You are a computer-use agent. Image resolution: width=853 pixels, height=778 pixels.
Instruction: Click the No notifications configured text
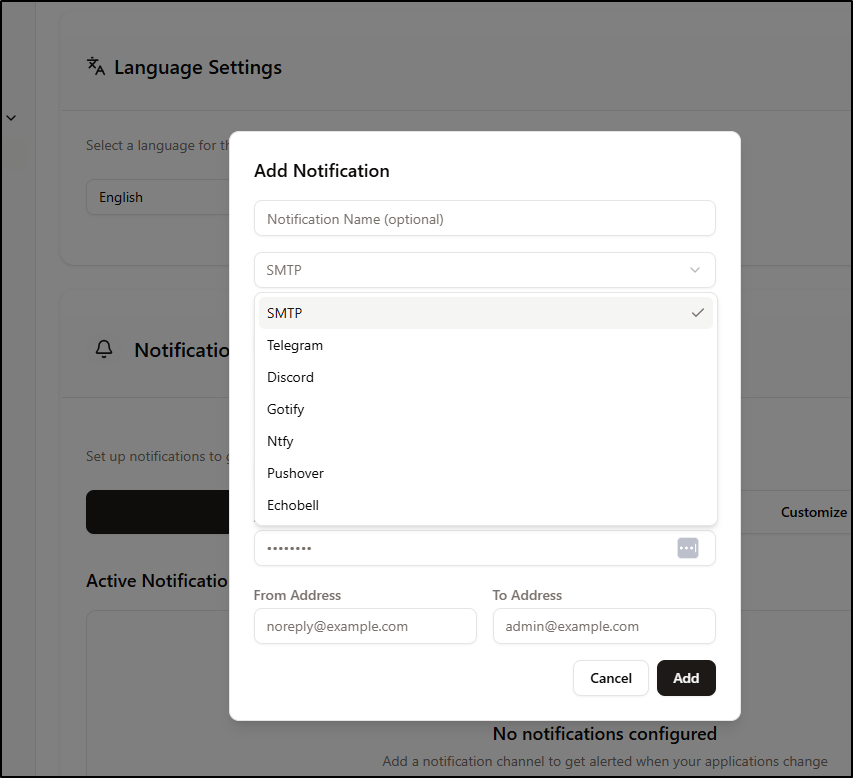pos(604,734)
